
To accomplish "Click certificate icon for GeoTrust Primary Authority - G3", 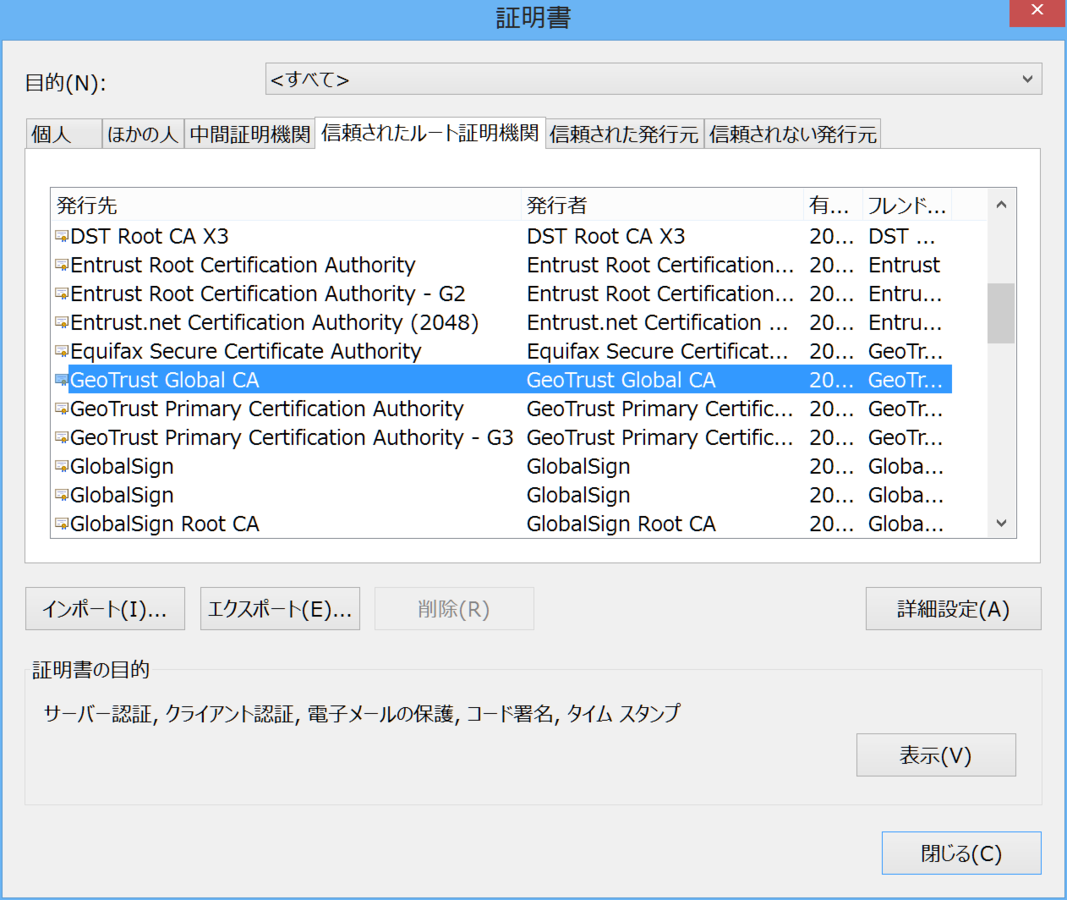I will [61, 437].
